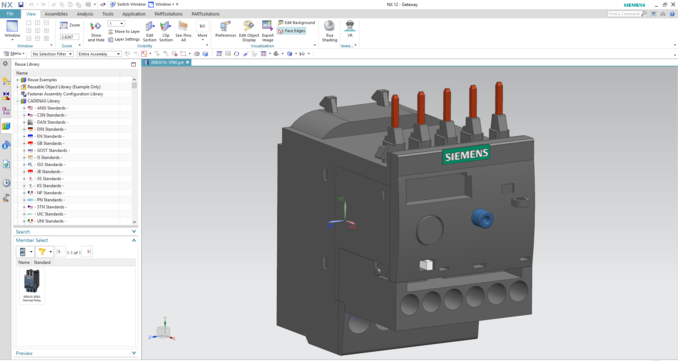Go to the next member page
Viewport: 678px width, 361px height.
click(x=88, y=252)
